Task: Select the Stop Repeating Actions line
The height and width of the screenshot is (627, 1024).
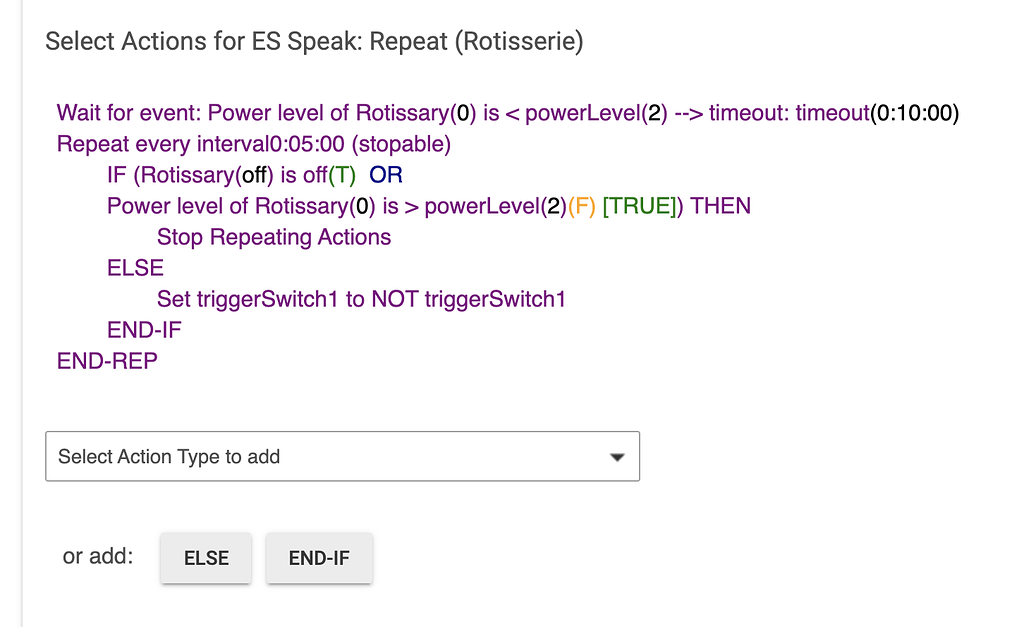Action: click(274, 237)
